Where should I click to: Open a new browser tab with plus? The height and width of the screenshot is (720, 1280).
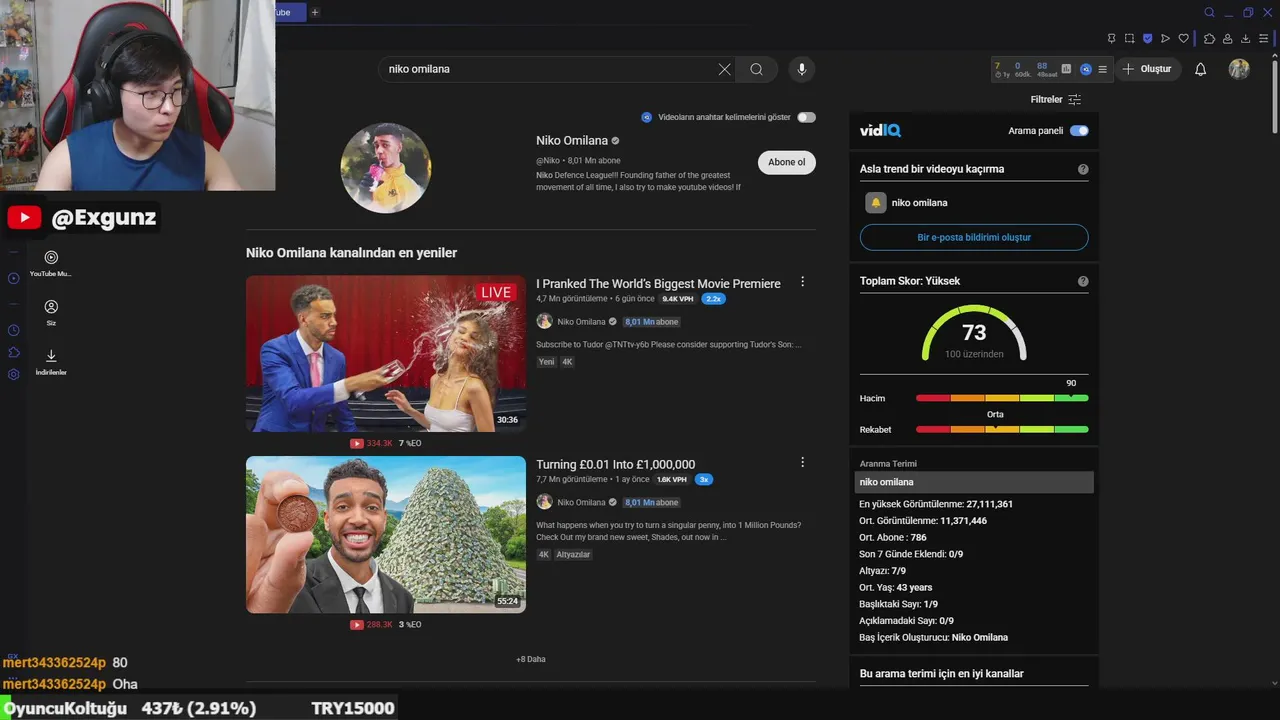point(315,12)
